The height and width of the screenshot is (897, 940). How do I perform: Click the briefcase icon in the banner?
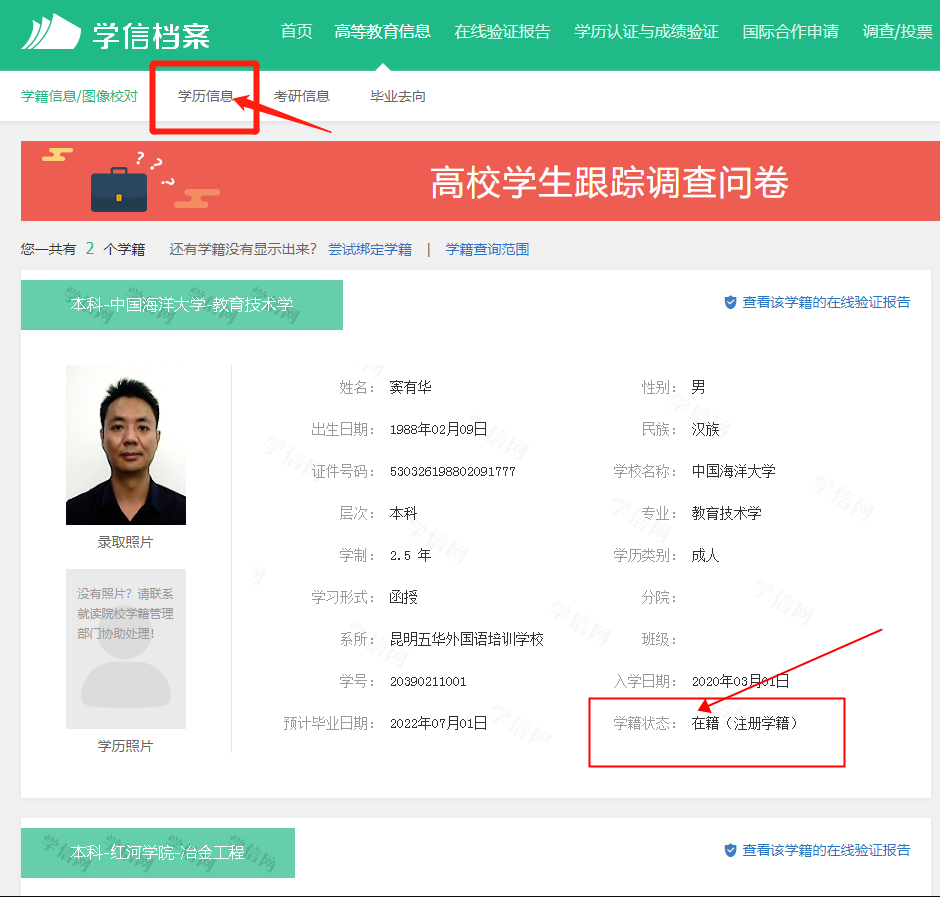coord(119,190)
